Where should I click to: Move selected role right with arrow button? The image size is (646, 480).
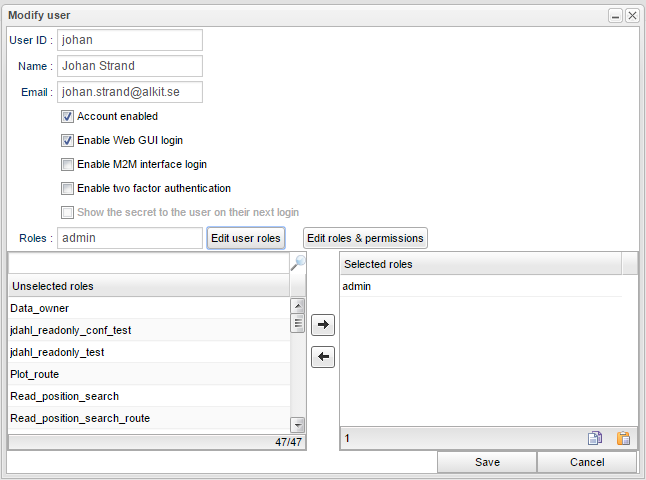pos(323,325)
